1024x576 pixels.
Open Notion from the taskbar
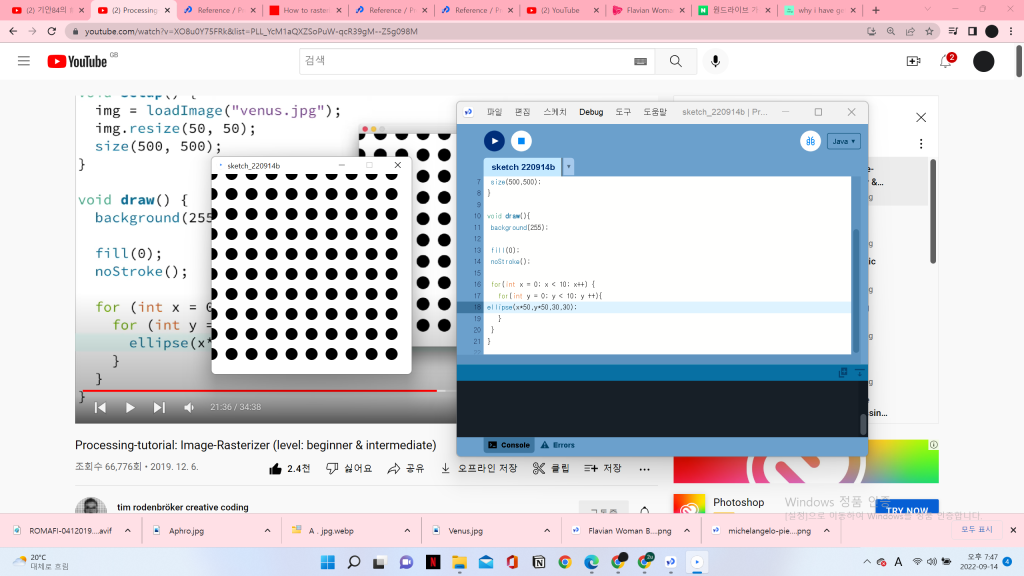tap(539, 562)
